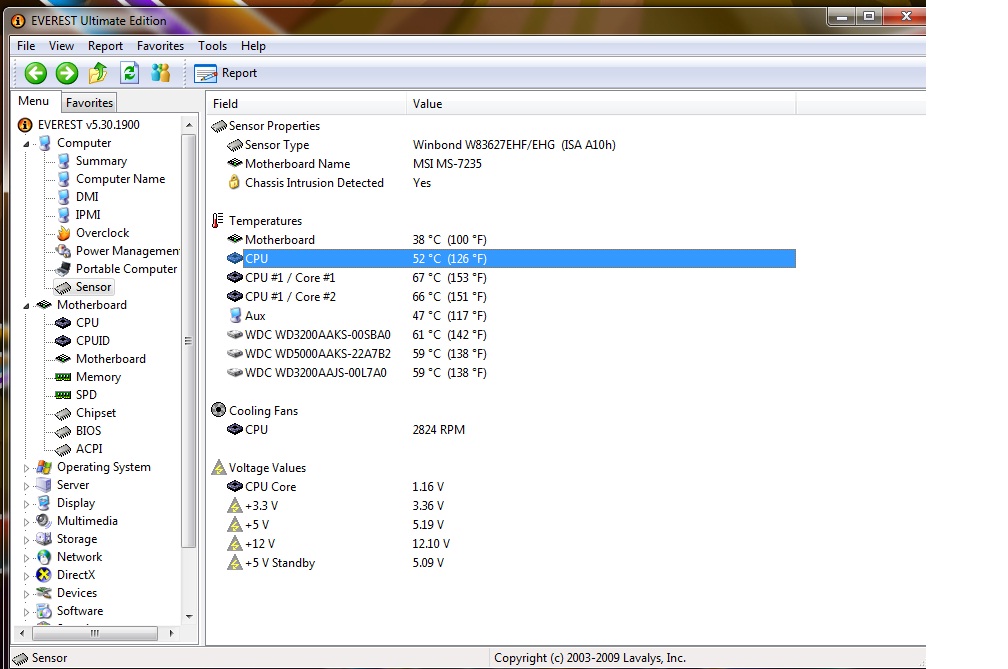Click the tree horizontal scroll left arrow
This screenshot has width=1008, height=669.
point(22,633)
